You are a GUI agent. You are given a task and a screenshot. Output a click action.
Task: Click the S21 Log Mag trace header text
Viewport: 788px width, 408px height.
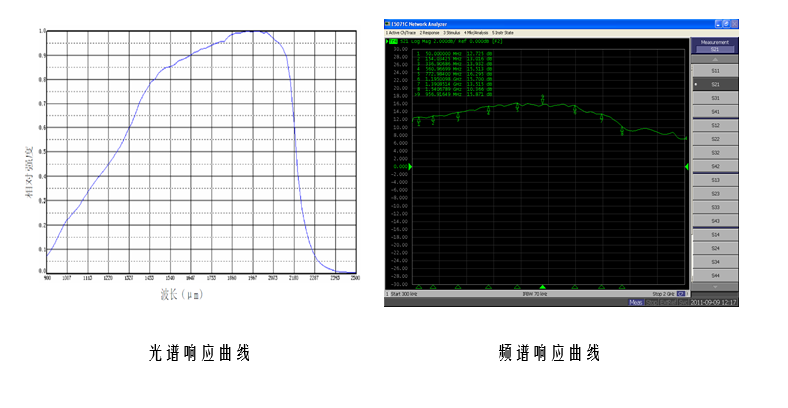point(451,41)
